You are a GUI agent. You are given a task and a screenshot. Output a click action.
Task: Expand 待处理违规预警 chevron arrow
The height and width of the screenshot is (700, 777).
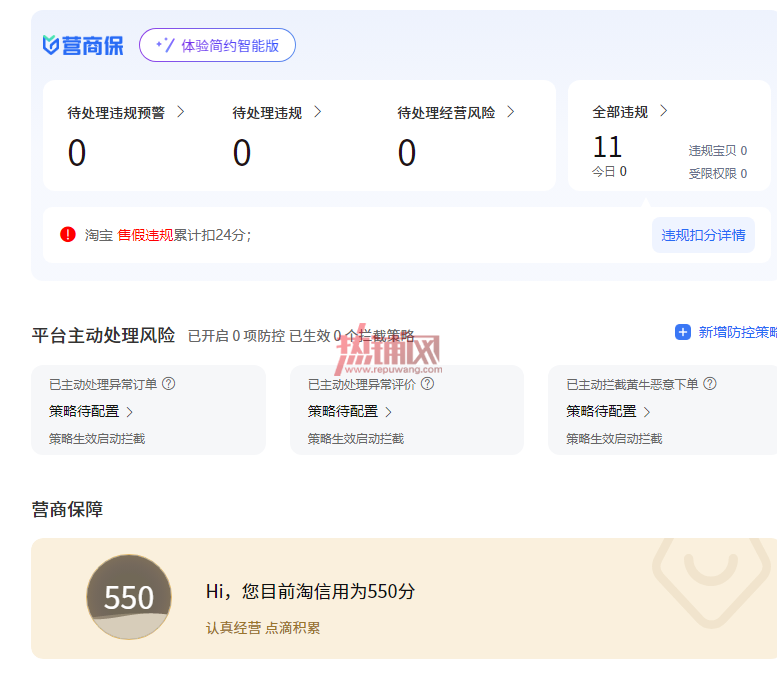(181, 112)
